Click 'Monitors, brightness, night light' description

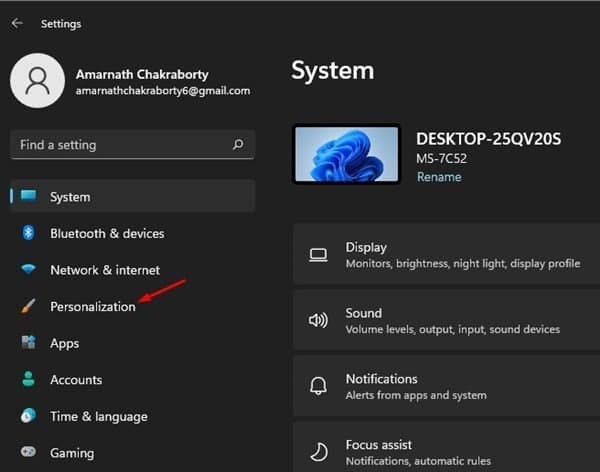463,264
